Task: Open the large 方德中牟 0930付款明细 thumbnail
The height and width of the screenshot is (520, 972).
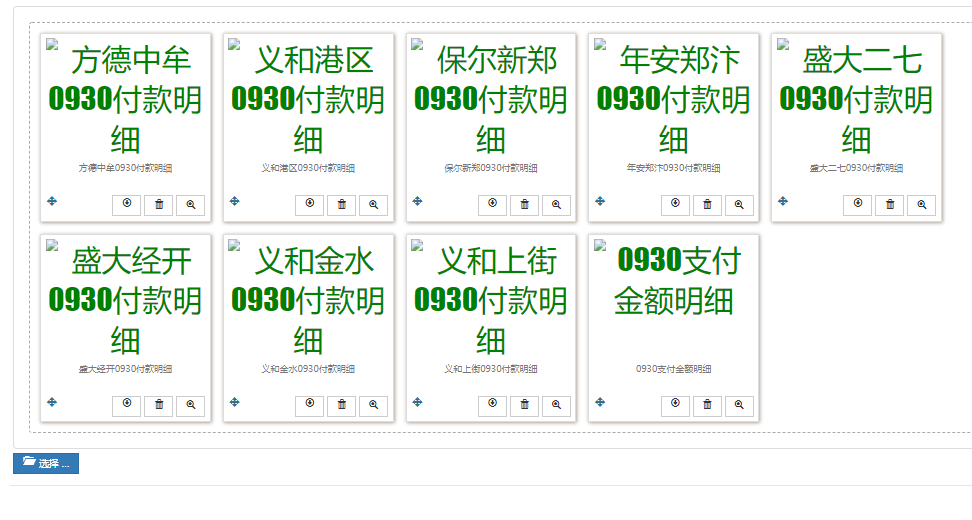Action: 125,99
